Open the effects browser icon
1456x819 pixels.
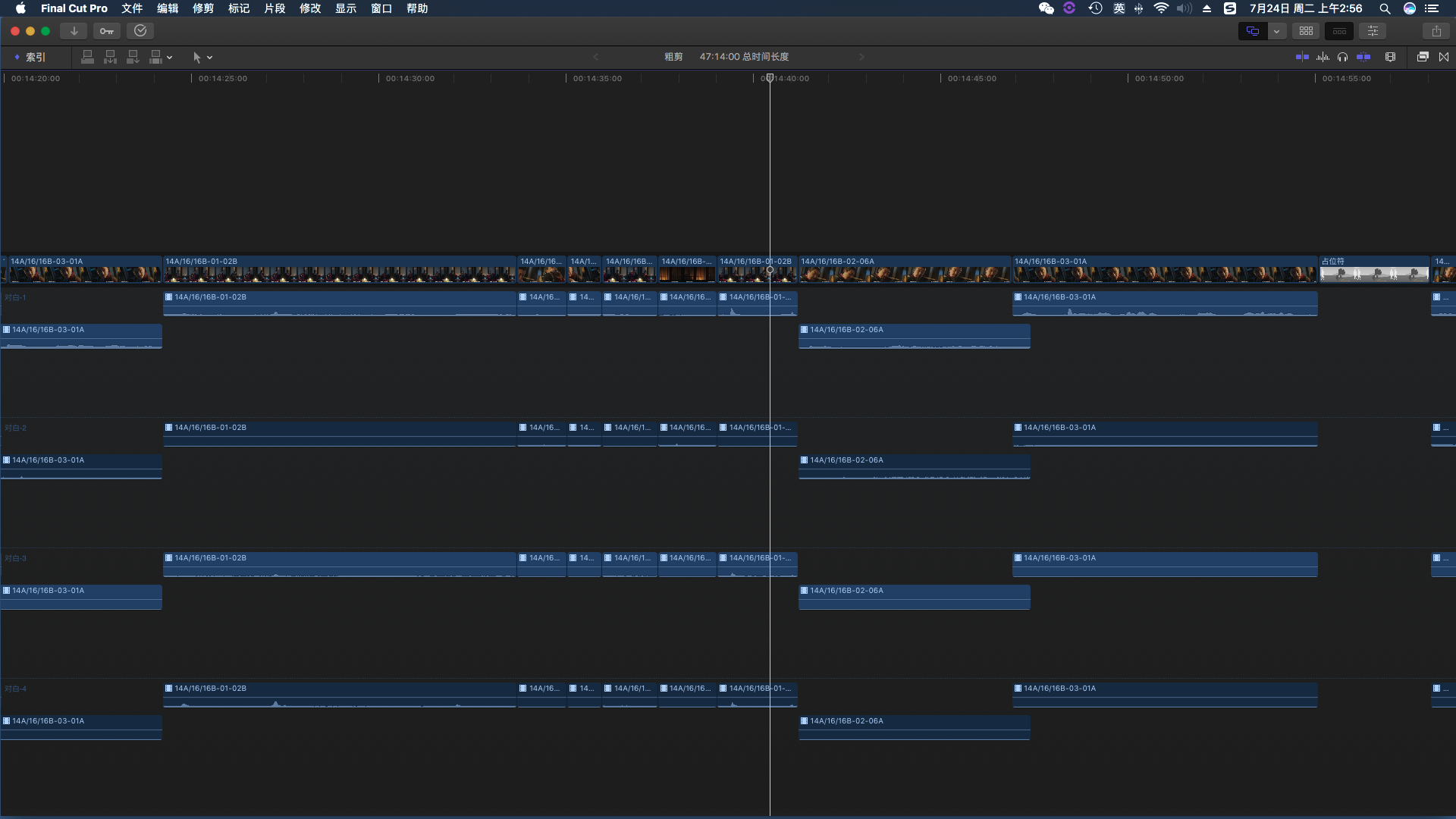click(x=1423, y=57)
